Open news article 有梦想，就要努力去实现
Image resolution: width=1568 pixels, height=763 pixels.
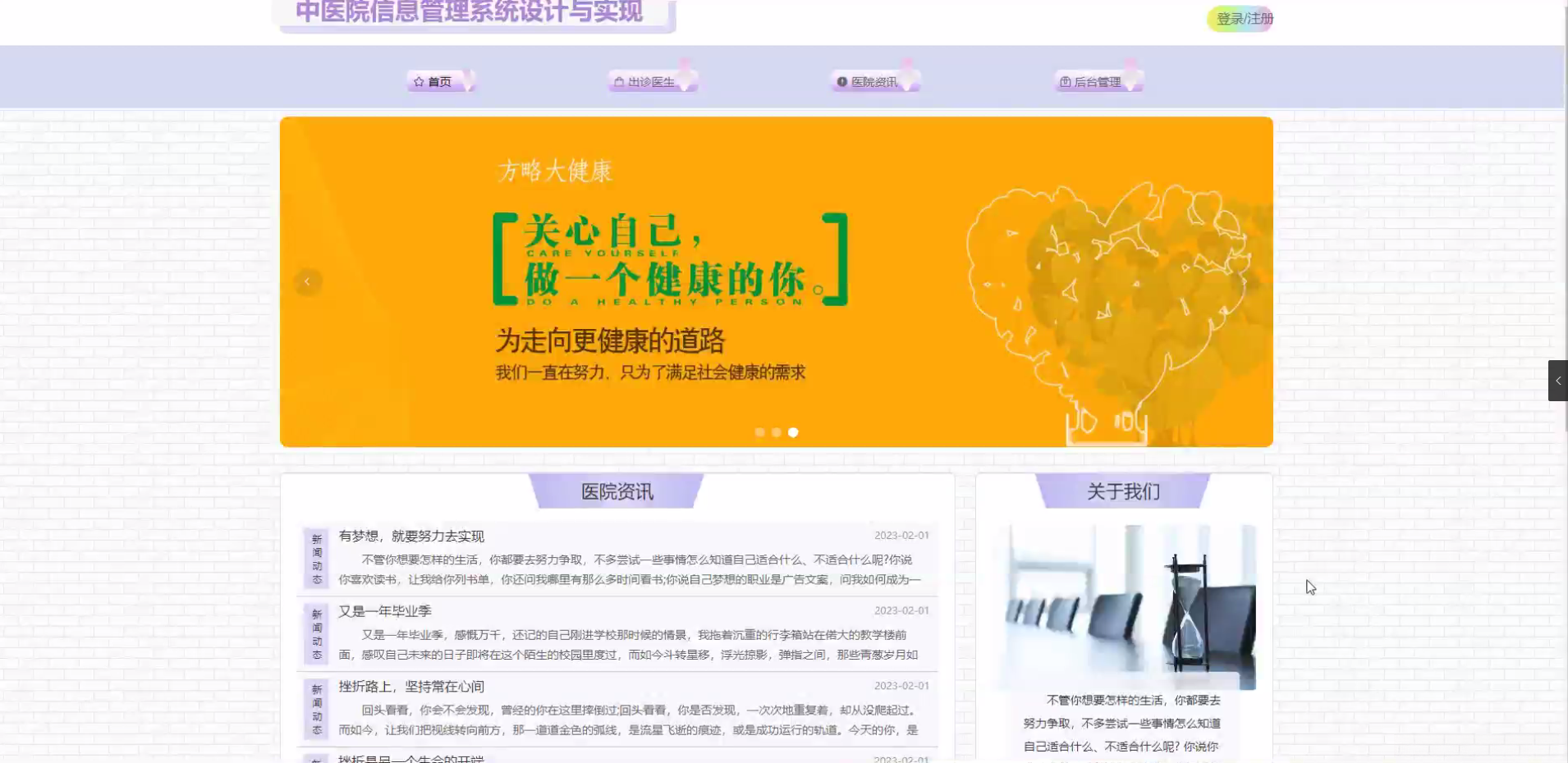411,536
